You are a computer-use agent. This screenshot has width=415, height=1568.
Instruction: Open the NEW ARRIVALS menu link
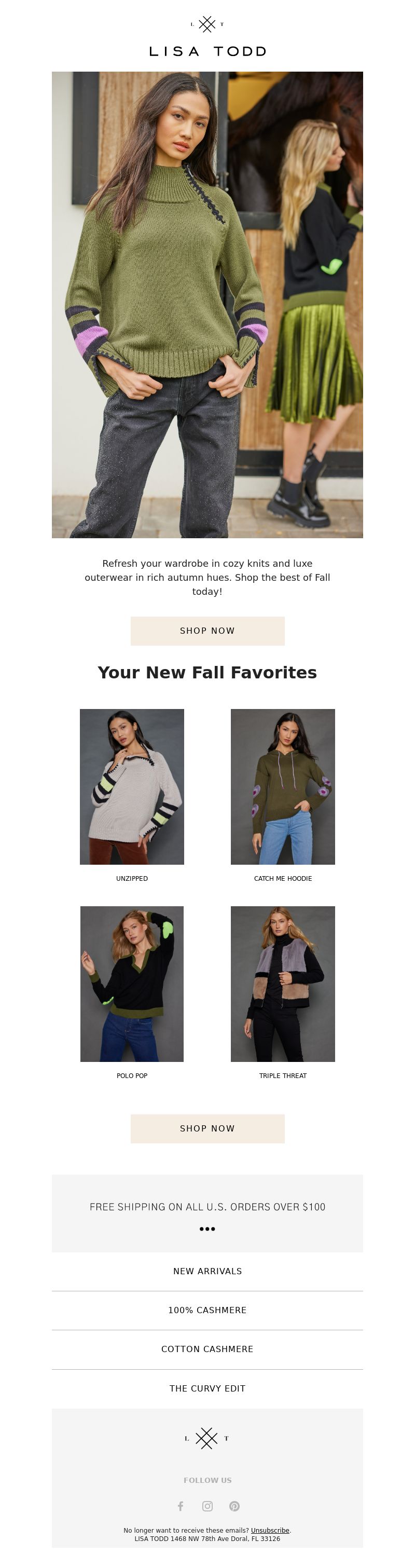point(208,1271)
